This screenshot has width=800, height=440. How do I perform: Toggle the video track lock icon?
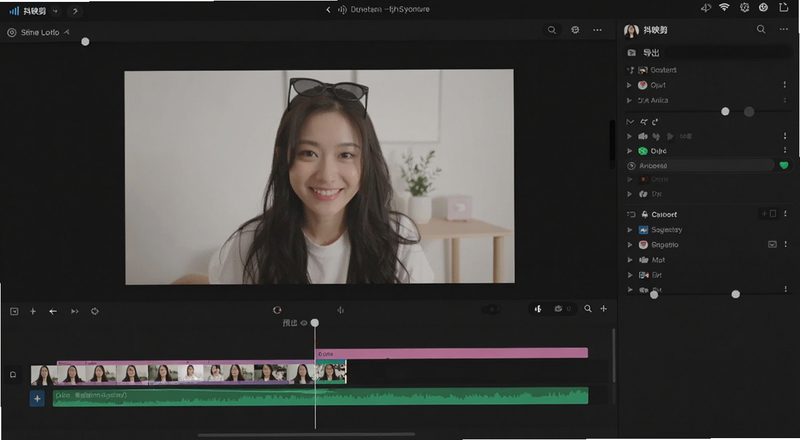[13, 375]
